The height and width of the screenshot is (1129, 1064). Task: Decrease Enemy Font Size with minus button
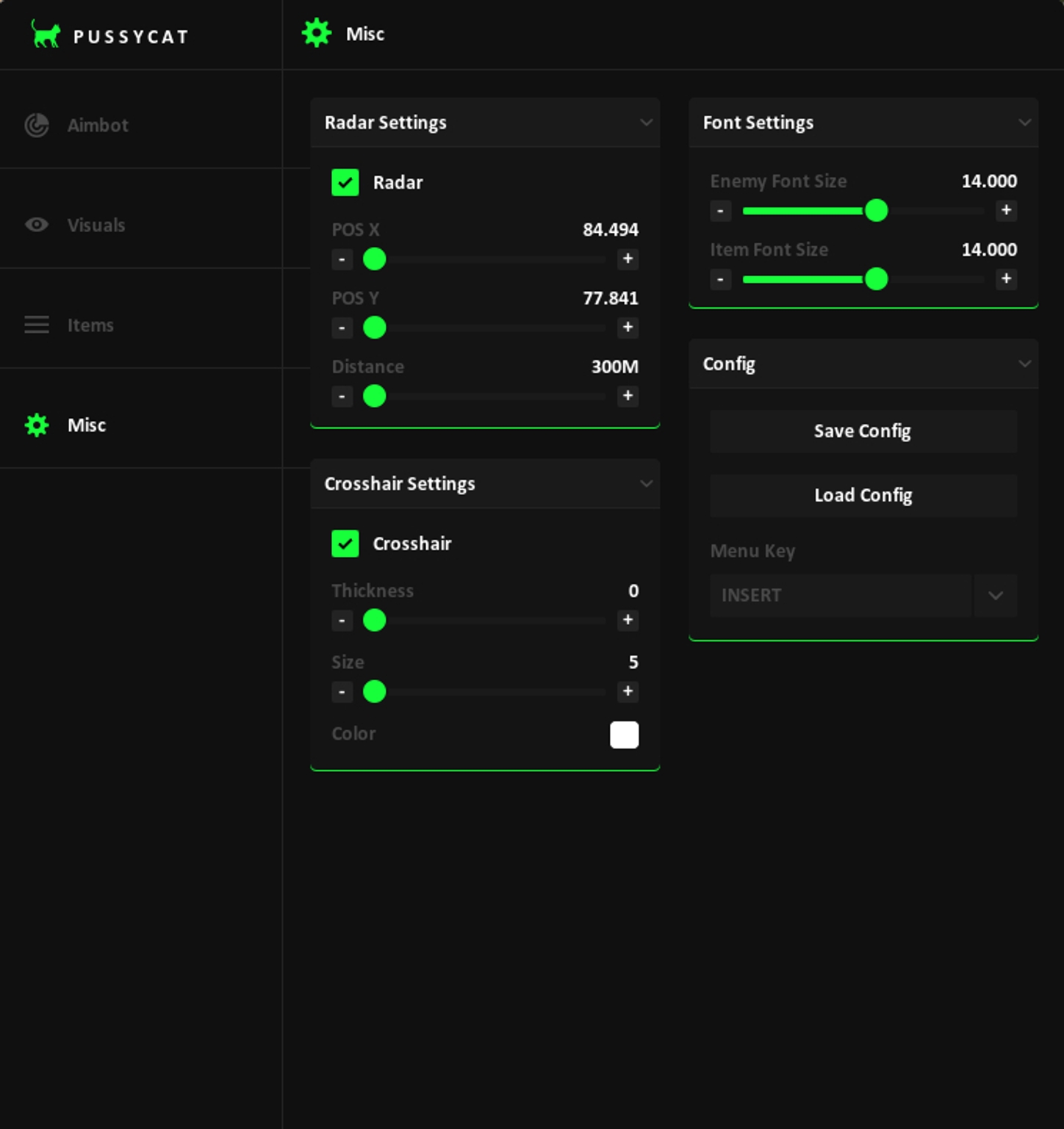(x=720, y=211)
